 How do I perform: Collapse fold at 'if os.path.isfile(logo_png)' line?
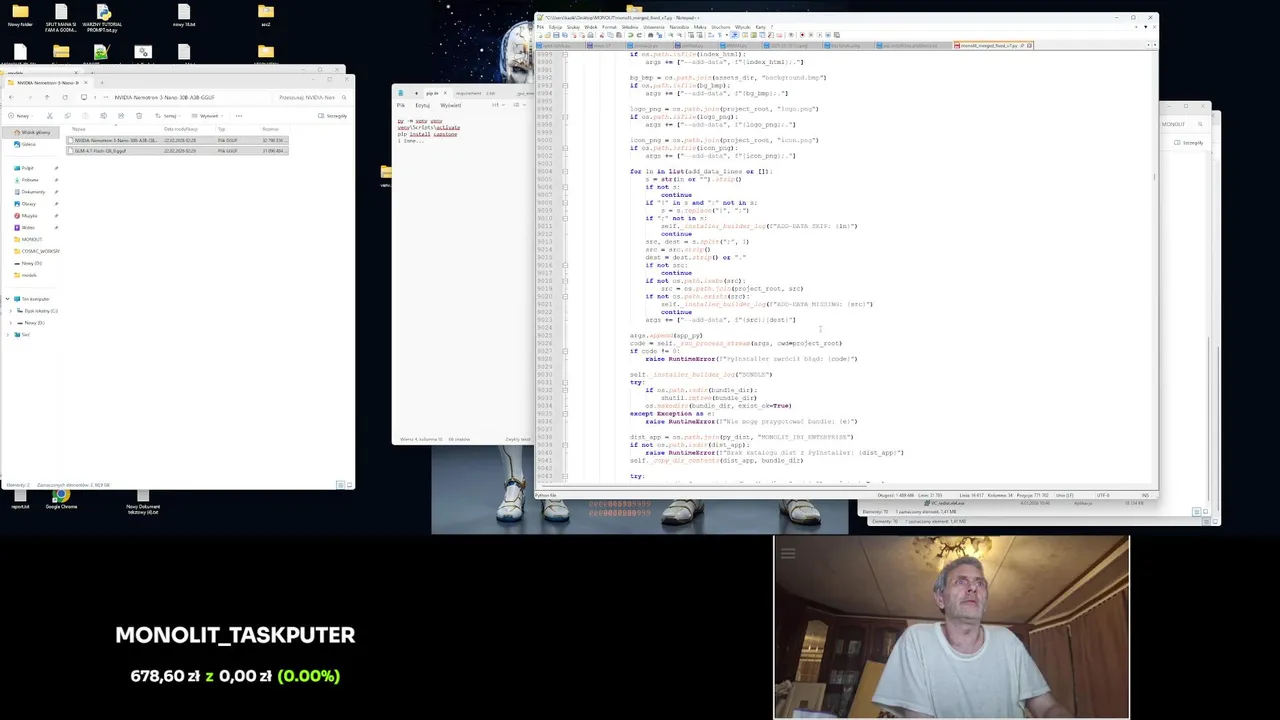565,116
